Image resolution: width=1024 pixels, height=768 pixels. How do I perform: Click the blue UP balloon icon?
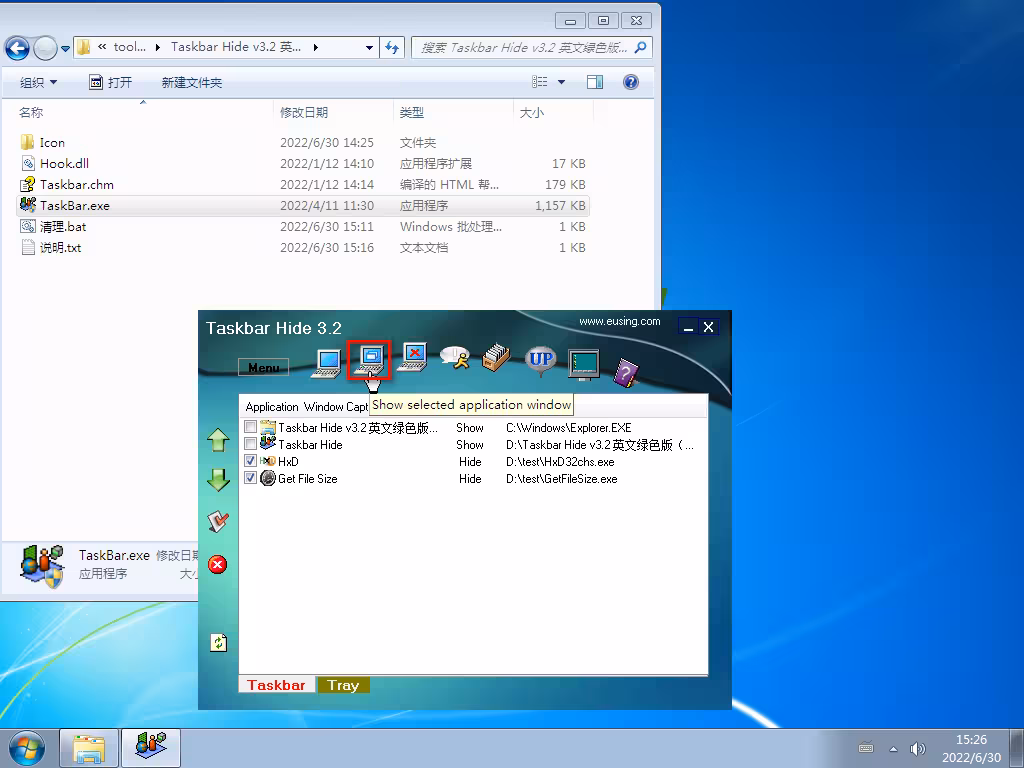point(541,360)
